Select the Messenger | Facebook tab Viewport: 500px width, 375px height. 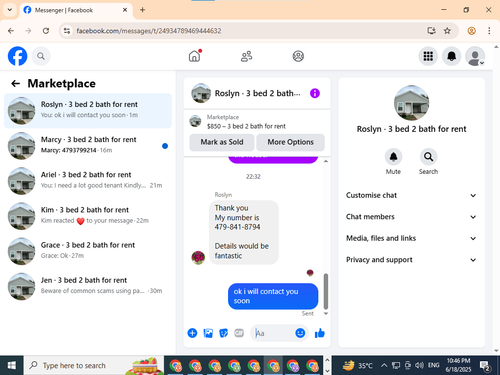pyautogui.click(x=76, y=10)
